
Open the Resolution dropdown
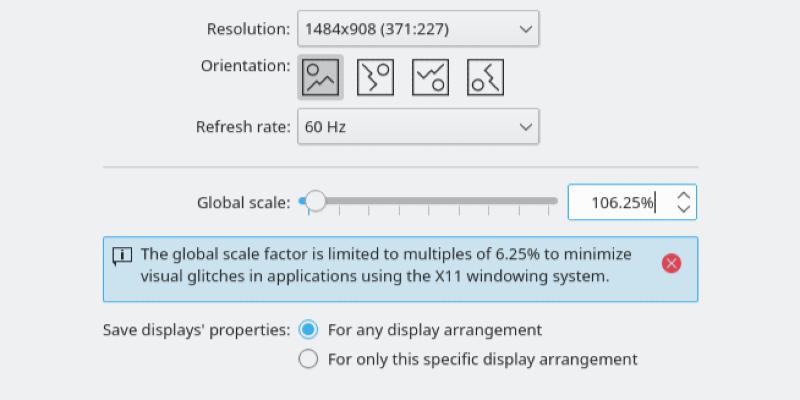[x=418, y=29]
